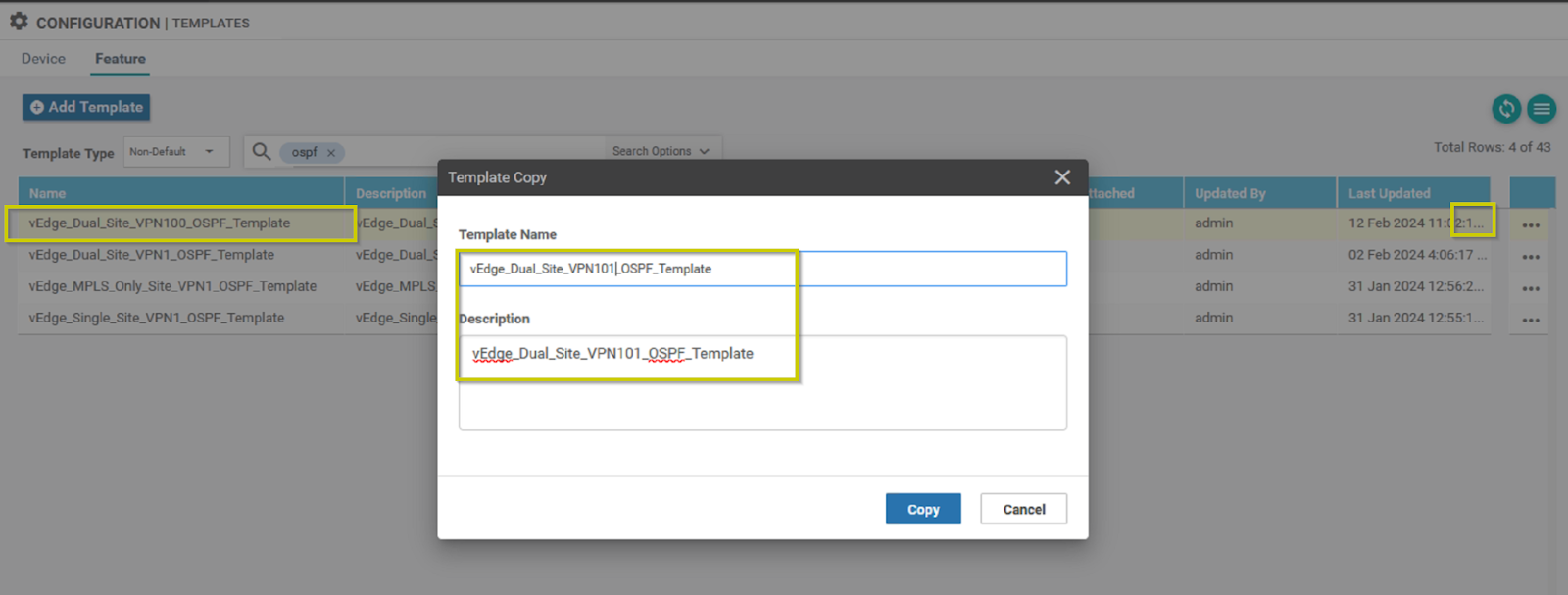Expand the Search Options dropdown
The width and height of the screenshot is (1568, 595).
pyautogui.click(x=661, y=151)
